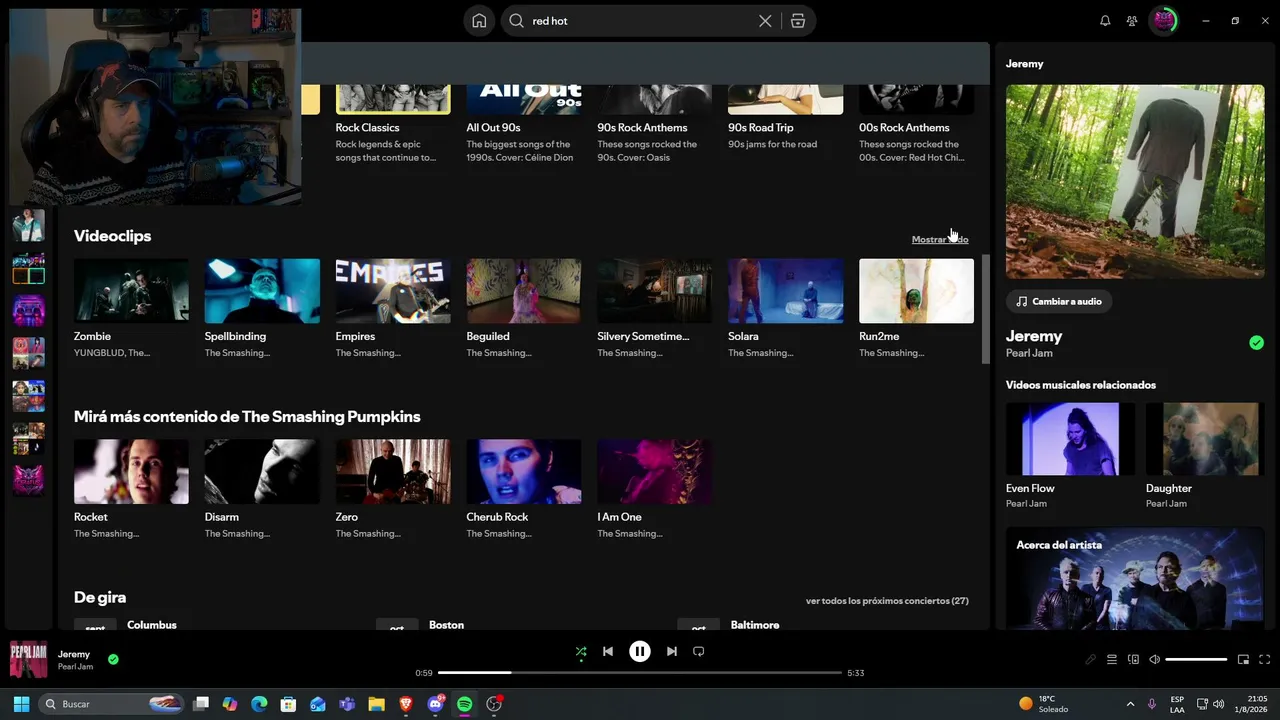Open the 90s Road Trip playlist title

point(761,128)
